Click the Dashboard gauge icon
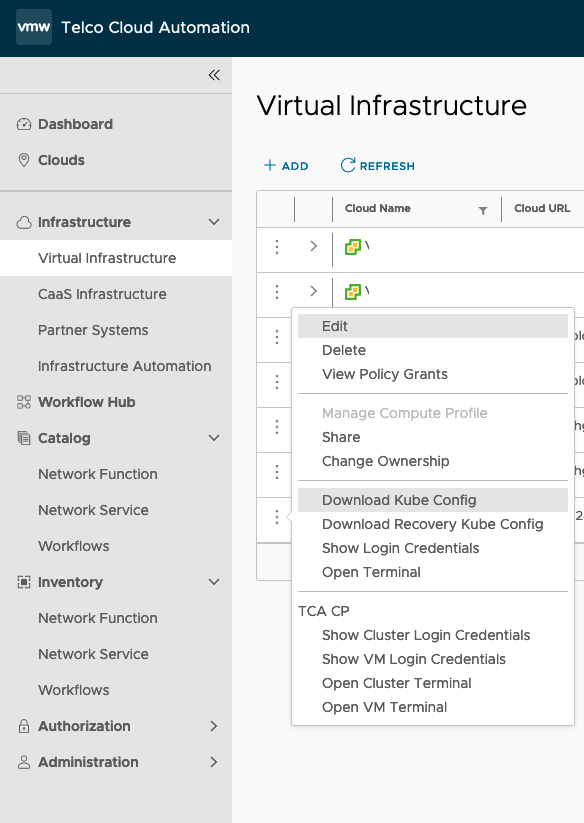584x823 pixels. [24, 124]
